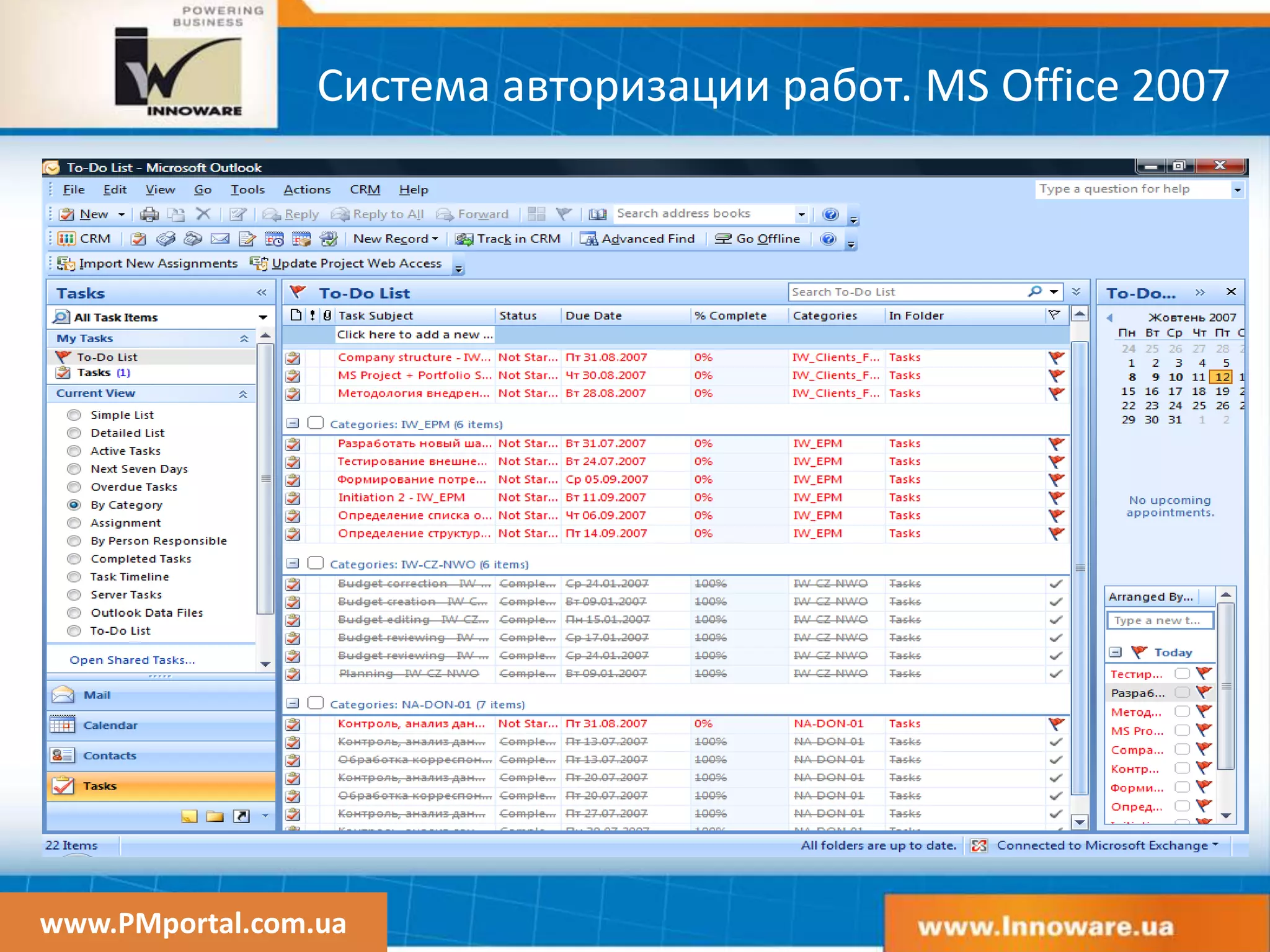Click Open Shared Tasks link
Viewport: 1270px width, 952px height.
[132, 661]
